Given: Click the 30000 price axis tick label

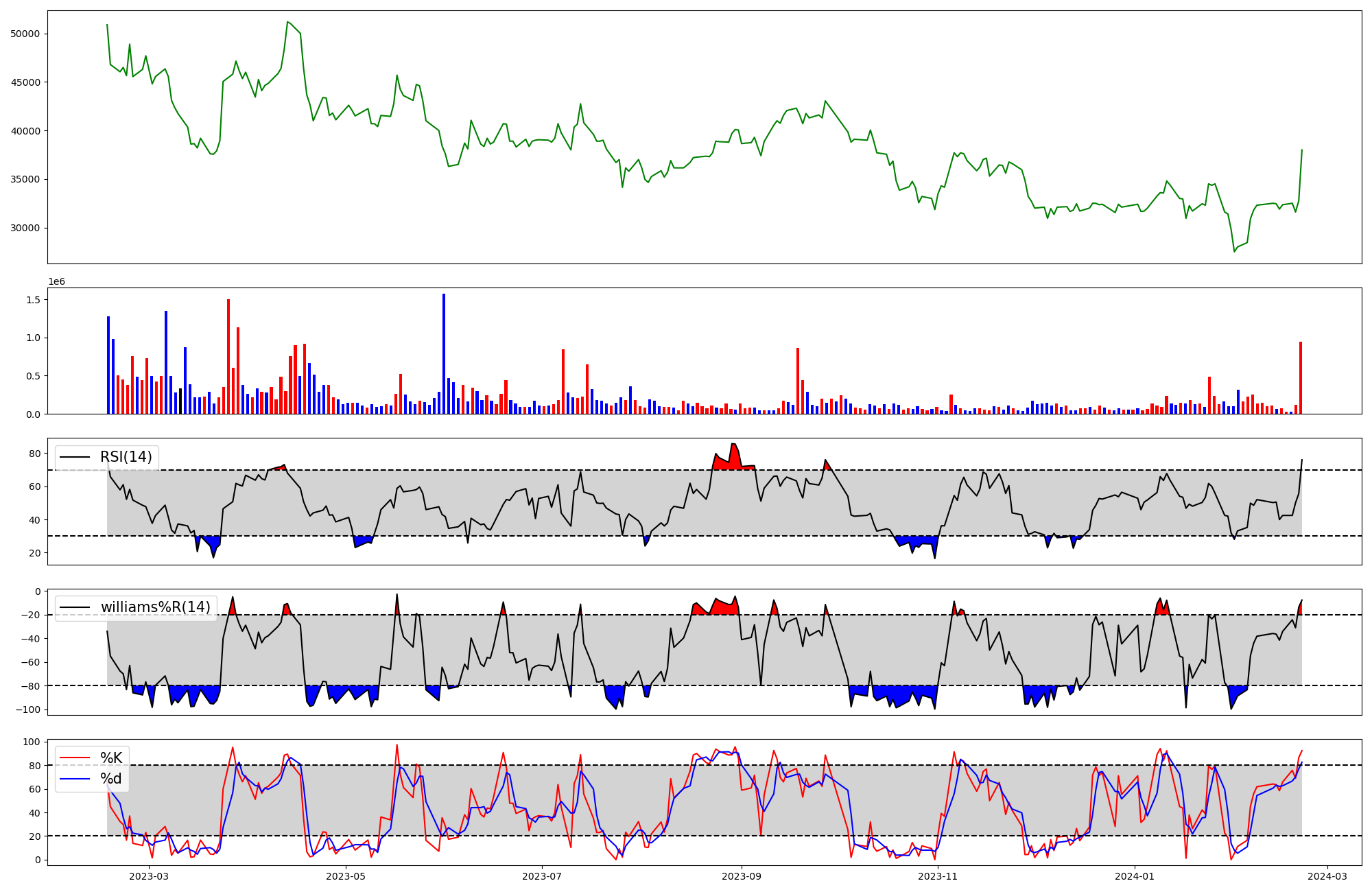Looking at the screenshot, I should pos(25,228).
